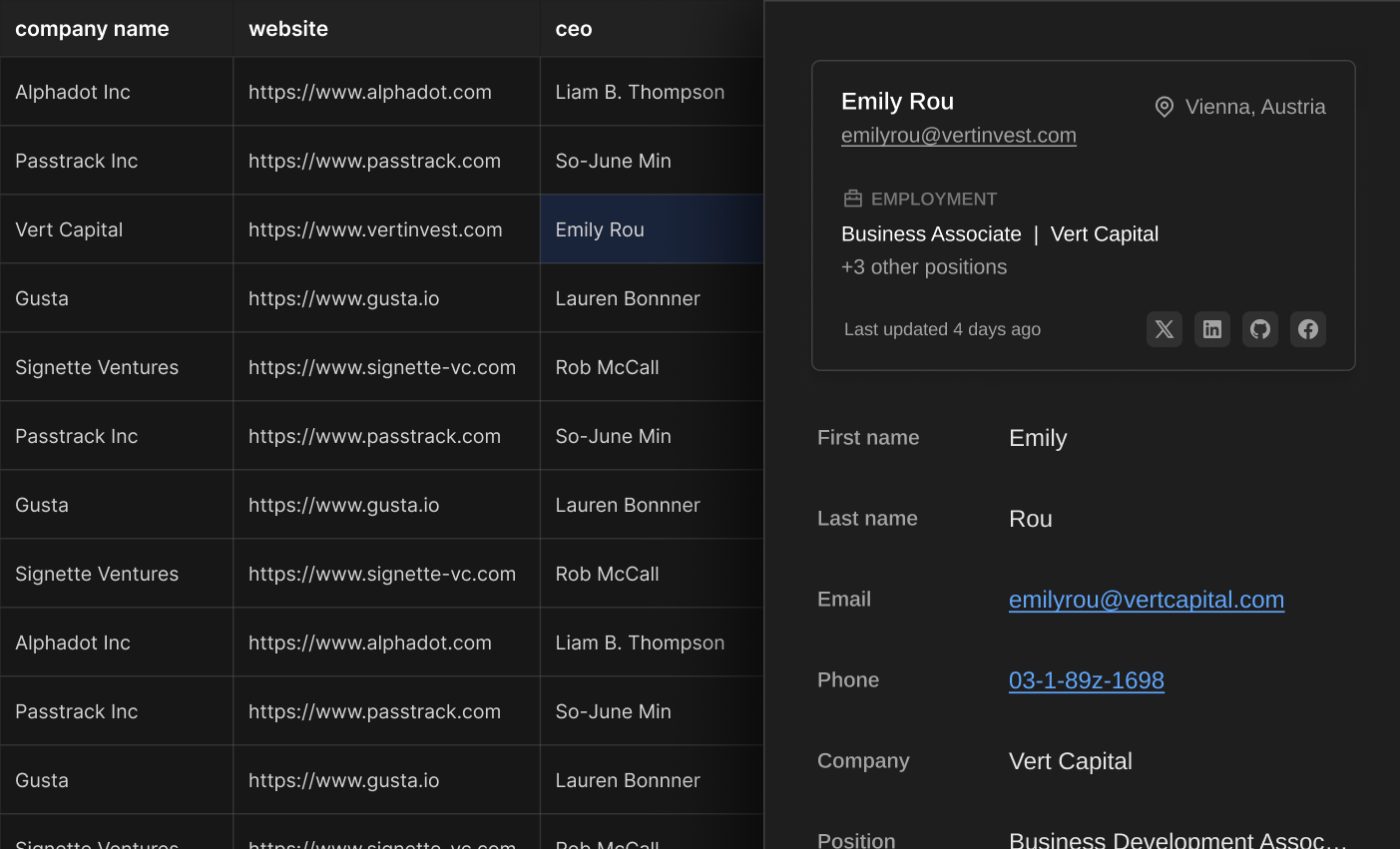Click the Last name value Rou
Image resolution: width=1400 pixels, height=849 pixels.
pos(1030,519)
